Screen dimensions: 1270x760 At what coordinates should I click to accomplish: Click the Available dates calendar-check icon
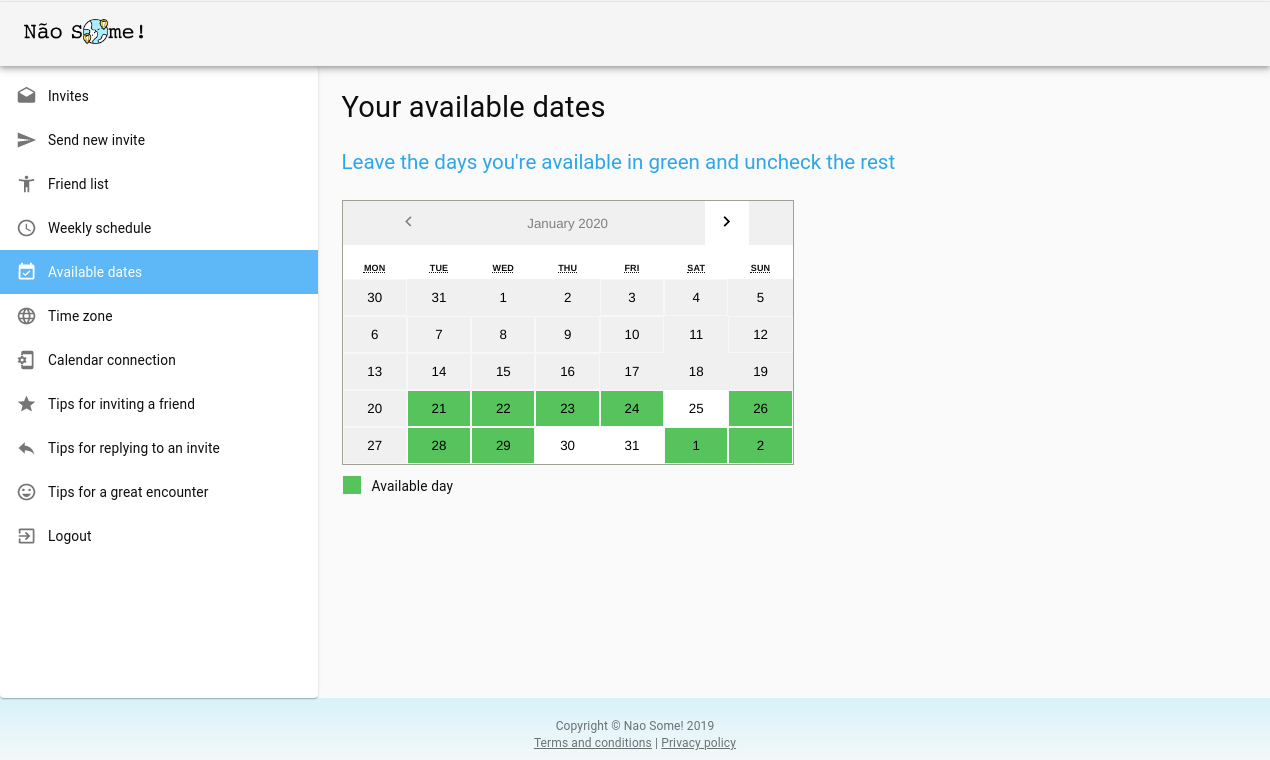click(x=27, y=272)
